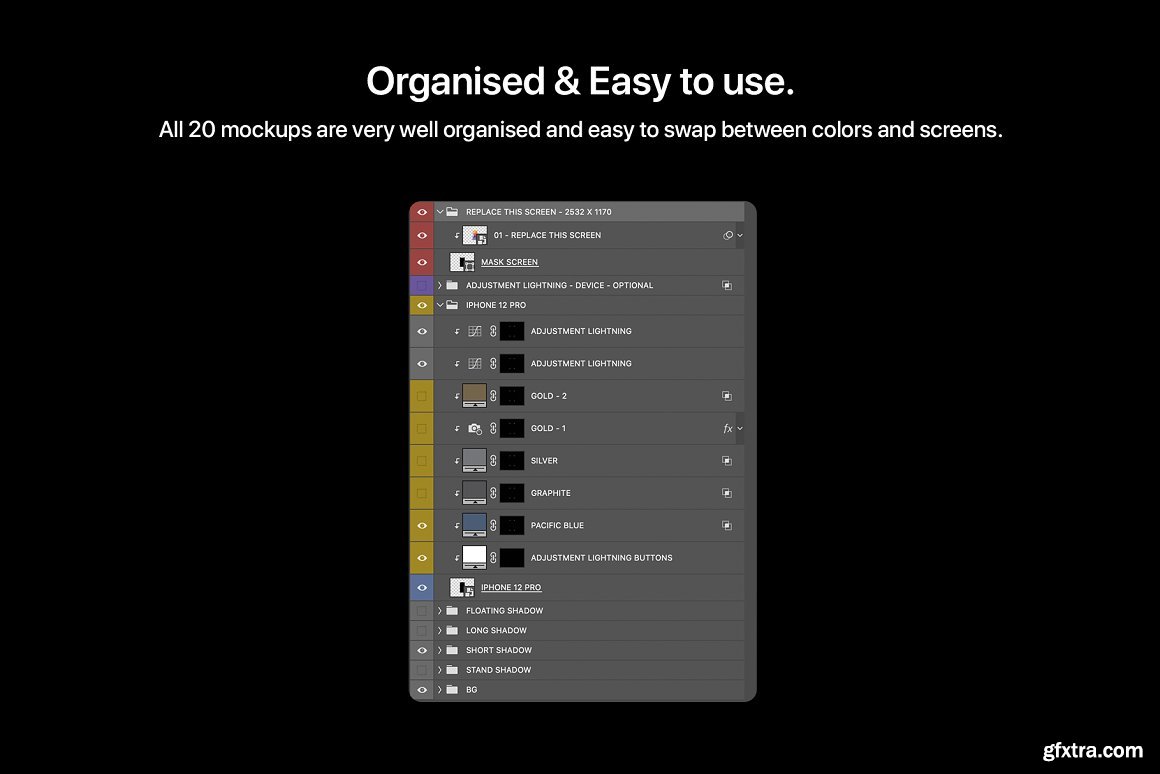Collapse the IPHONE 12 PRO layer group
Screen dimensions: 1160x774
point(440,305)
